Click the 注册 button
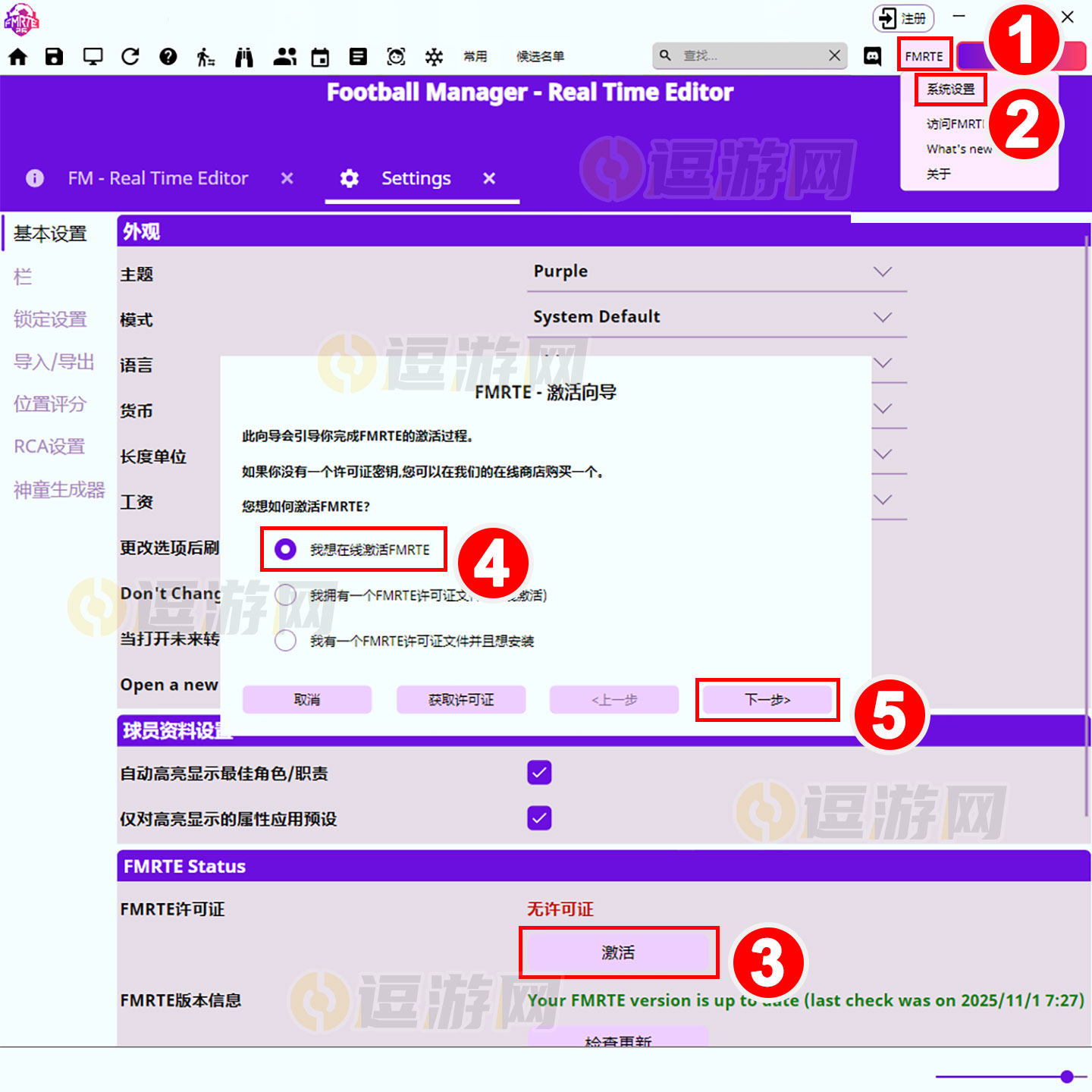This screenshot has width=1092, height=1092. click(x=903, y=18)
